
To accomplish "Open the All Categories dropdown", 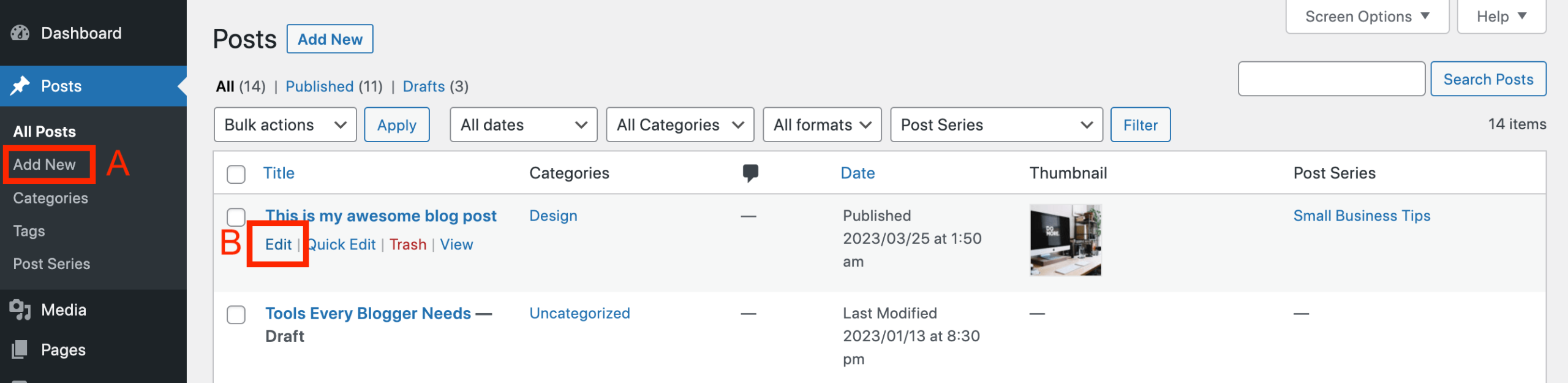I will coord(679,125).
